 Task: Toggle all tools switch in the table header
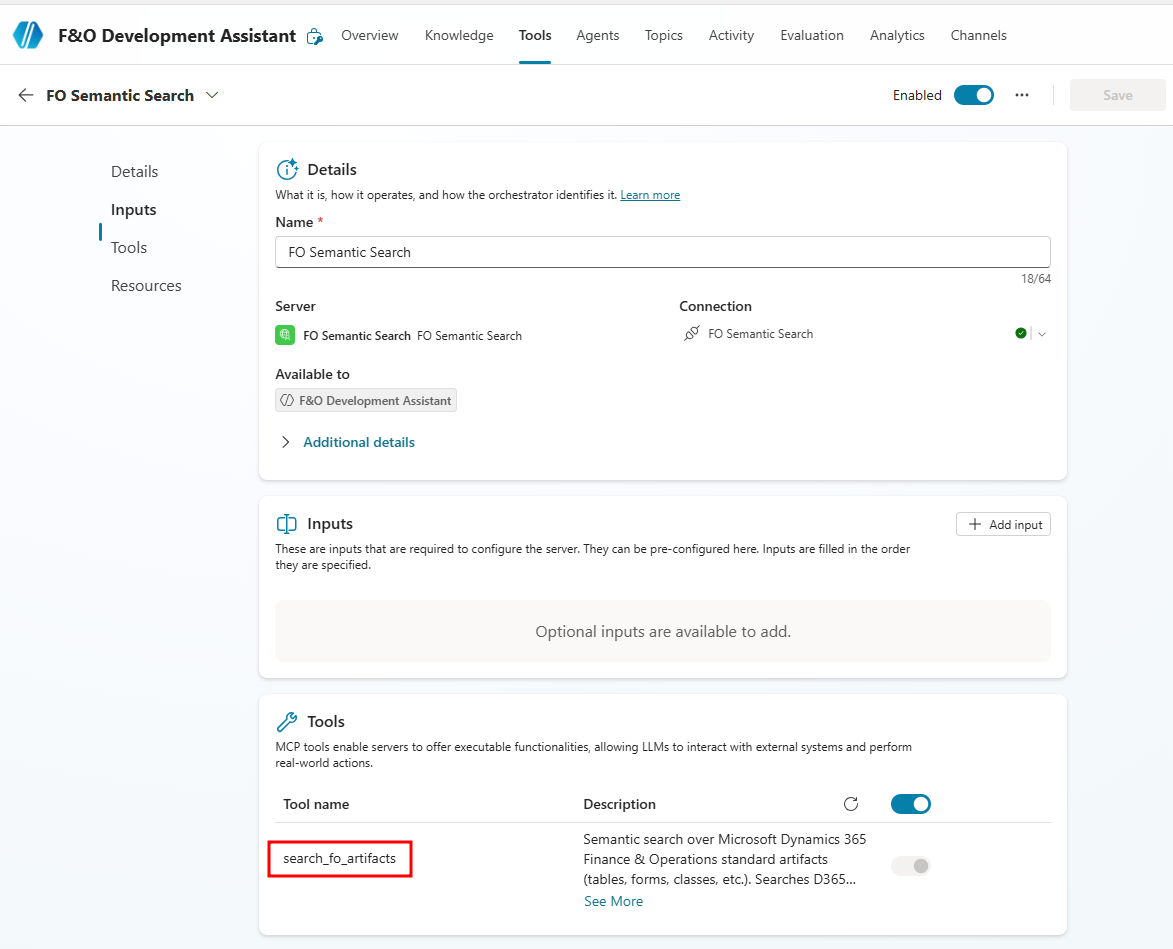coord(910,804)
